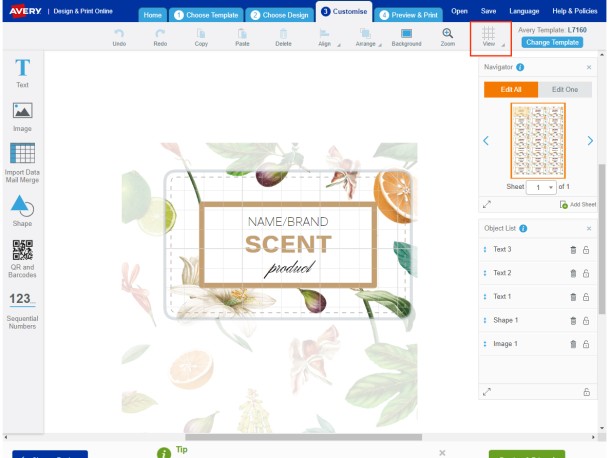The width and height of the screenshot is (610, 458).
Task: Open the Background tool
Action: pyautogui.click(x=406, y=37)
